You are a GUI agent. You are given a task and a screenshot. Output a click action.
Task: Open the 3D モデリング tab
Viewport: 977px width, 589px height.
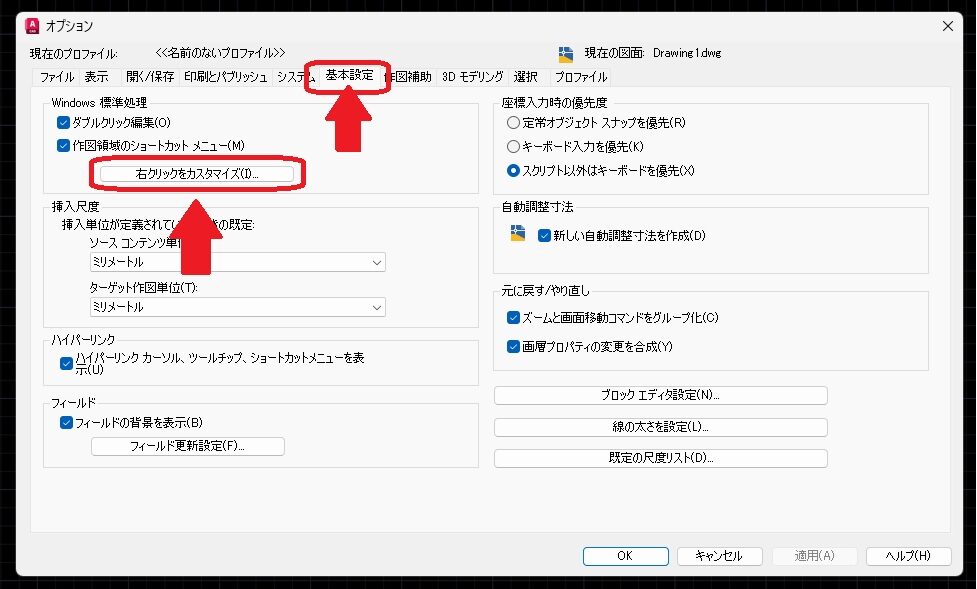coord(472,77)
